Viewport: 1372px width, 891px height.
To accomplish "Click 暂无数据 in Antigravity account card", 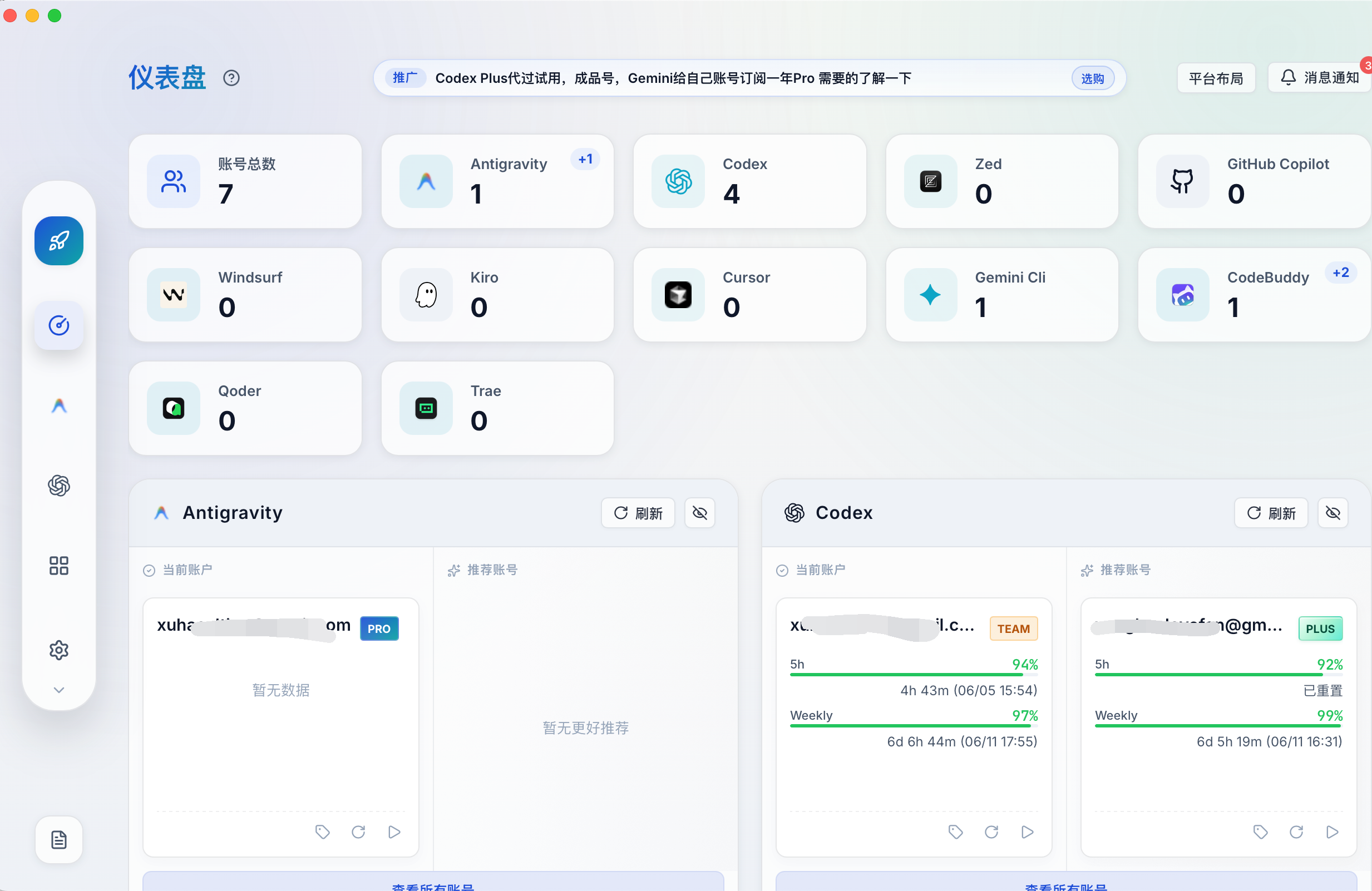I will coord(281,690).
